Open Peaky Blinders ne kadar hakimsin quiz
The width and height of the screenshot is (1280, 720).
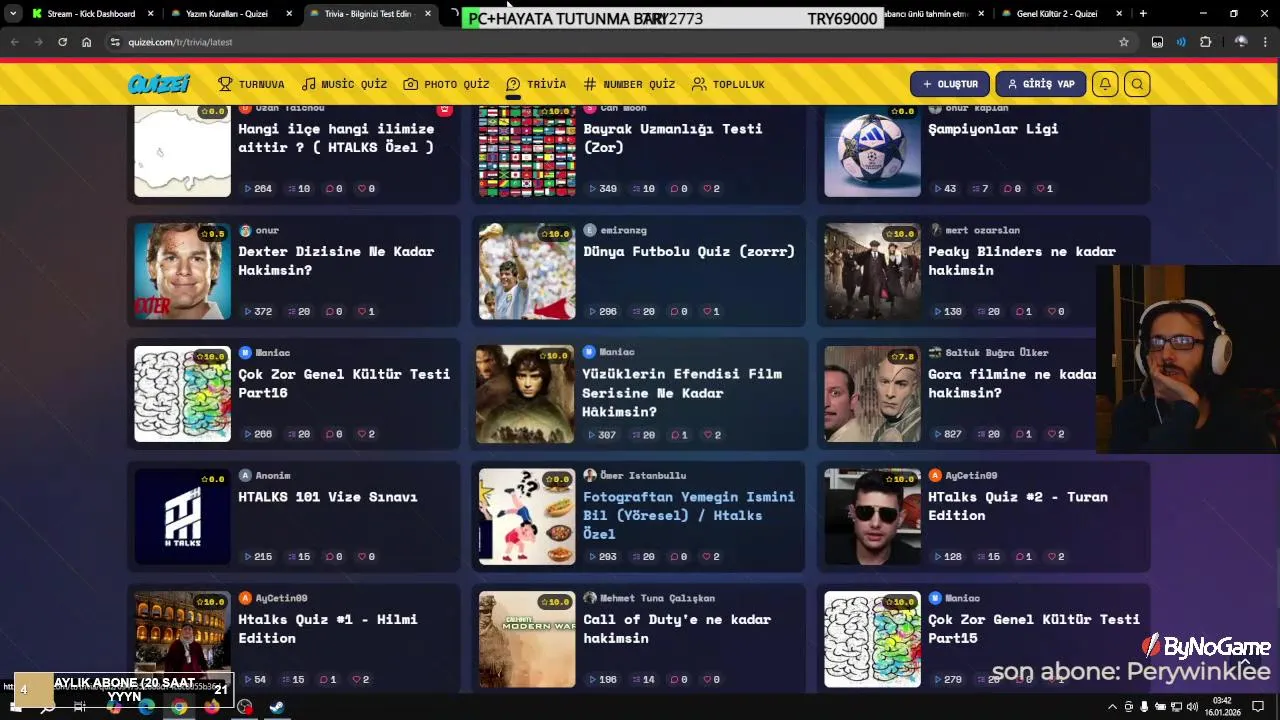[1022, 260]
